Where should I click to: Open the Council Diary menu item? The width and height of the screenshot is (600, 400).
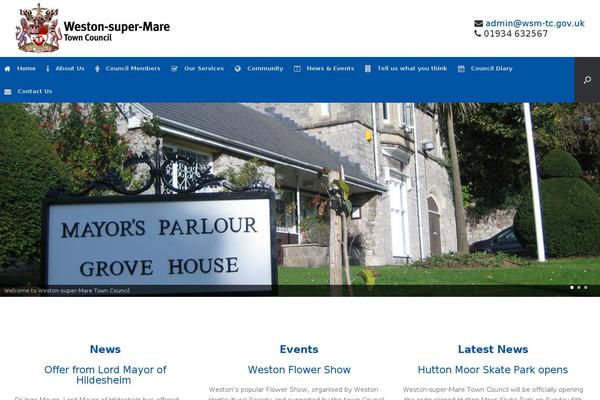[491, 69]
